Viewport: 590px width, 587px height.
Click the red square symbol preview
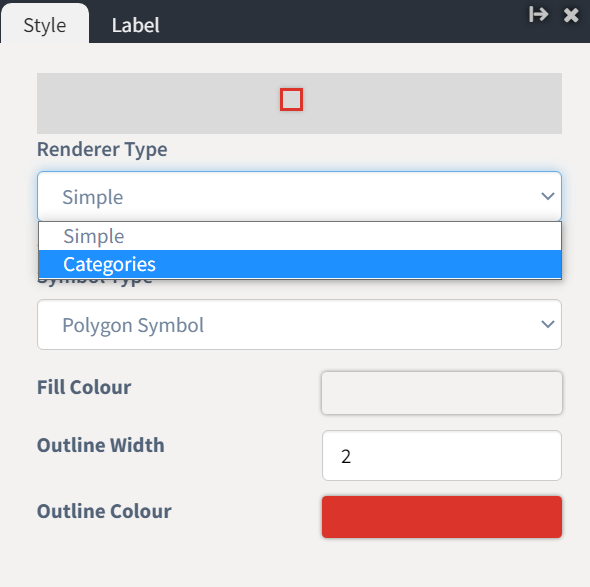tap(291, 100)
